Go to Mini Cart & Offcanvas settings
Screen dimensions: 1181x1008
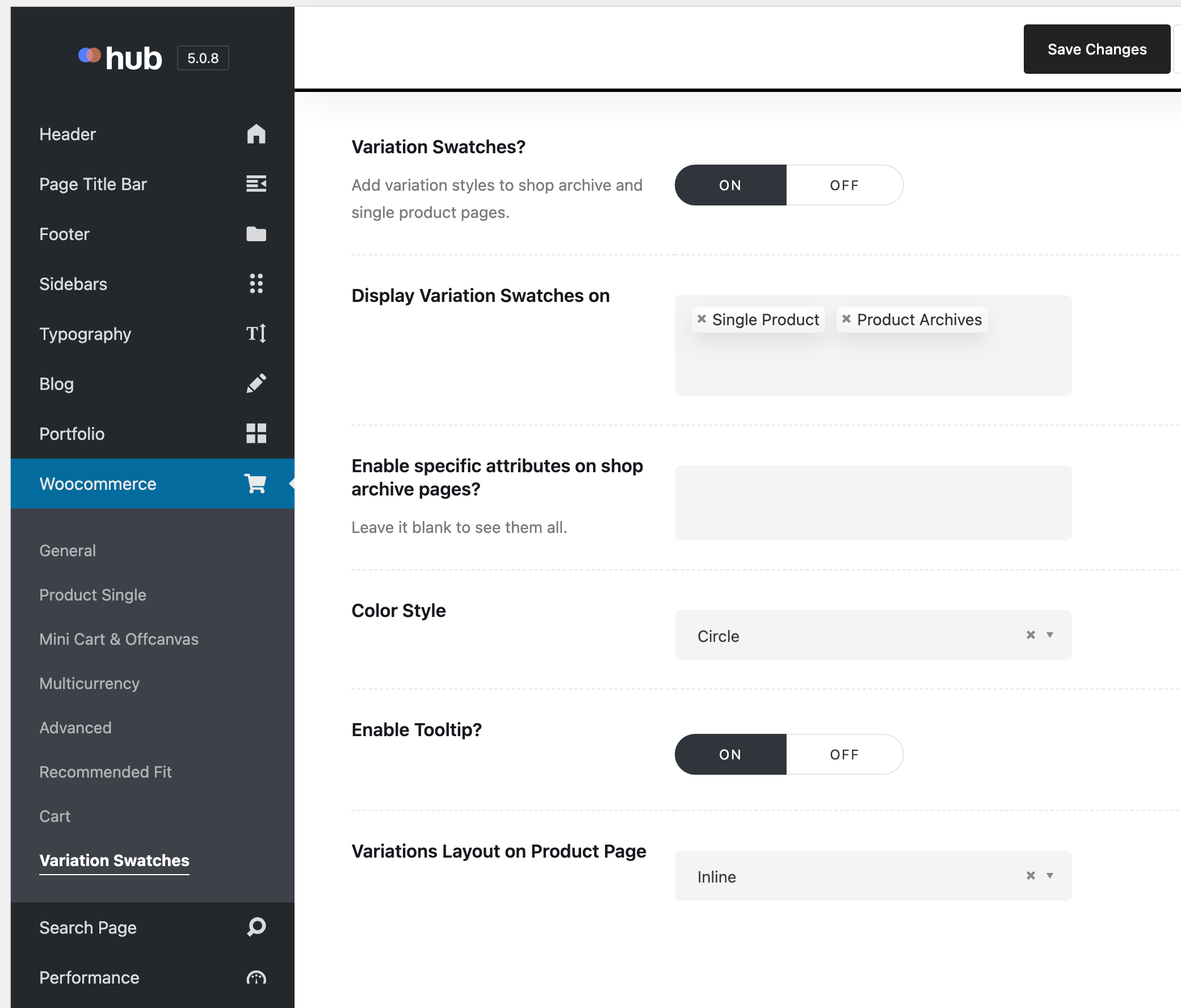tap(119, 639)
